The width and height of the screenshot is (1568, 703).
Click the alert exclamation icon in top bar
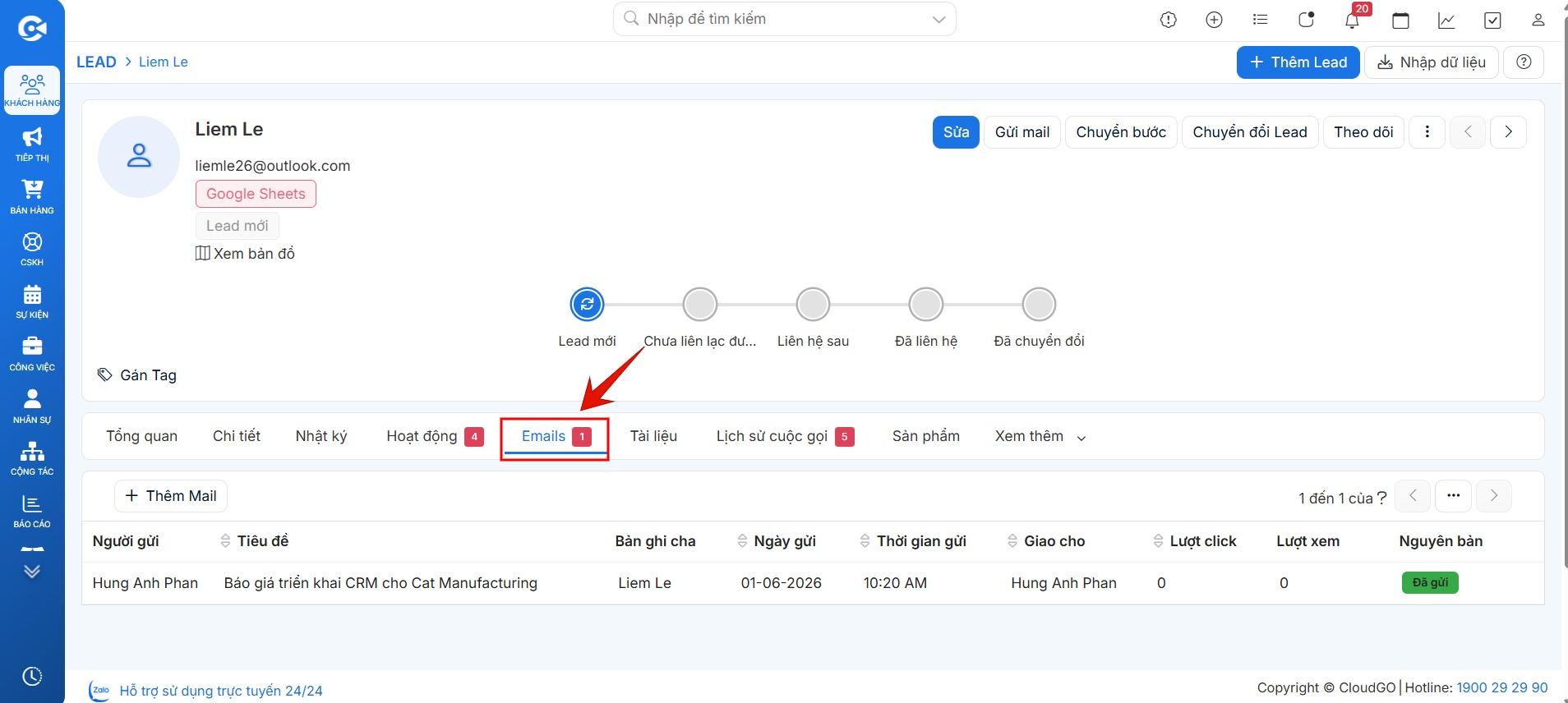(1168, 20)
